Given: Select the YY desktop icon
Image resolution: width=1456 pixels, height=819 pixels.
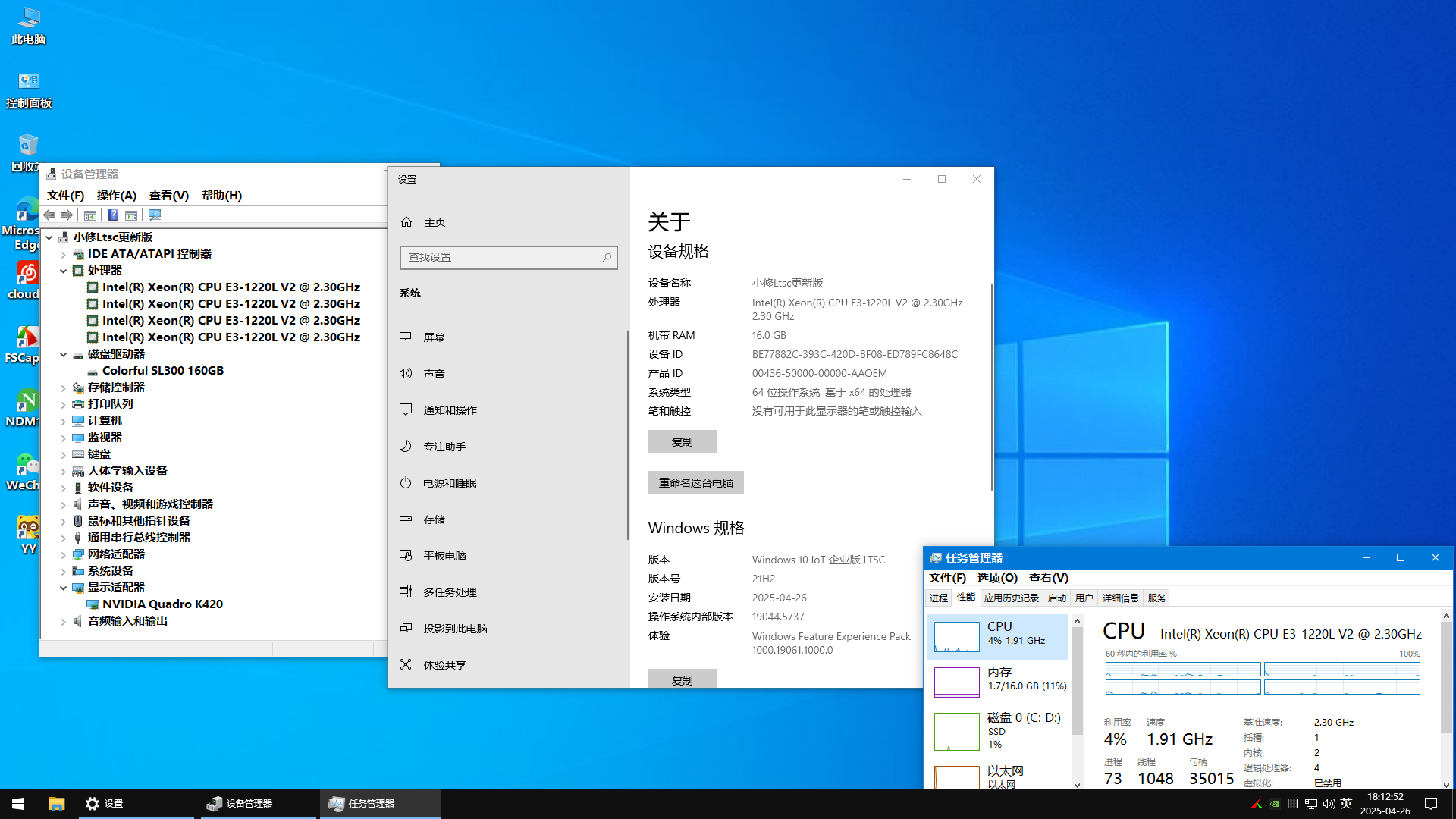Looking at the screenshot, I should 29,535.
